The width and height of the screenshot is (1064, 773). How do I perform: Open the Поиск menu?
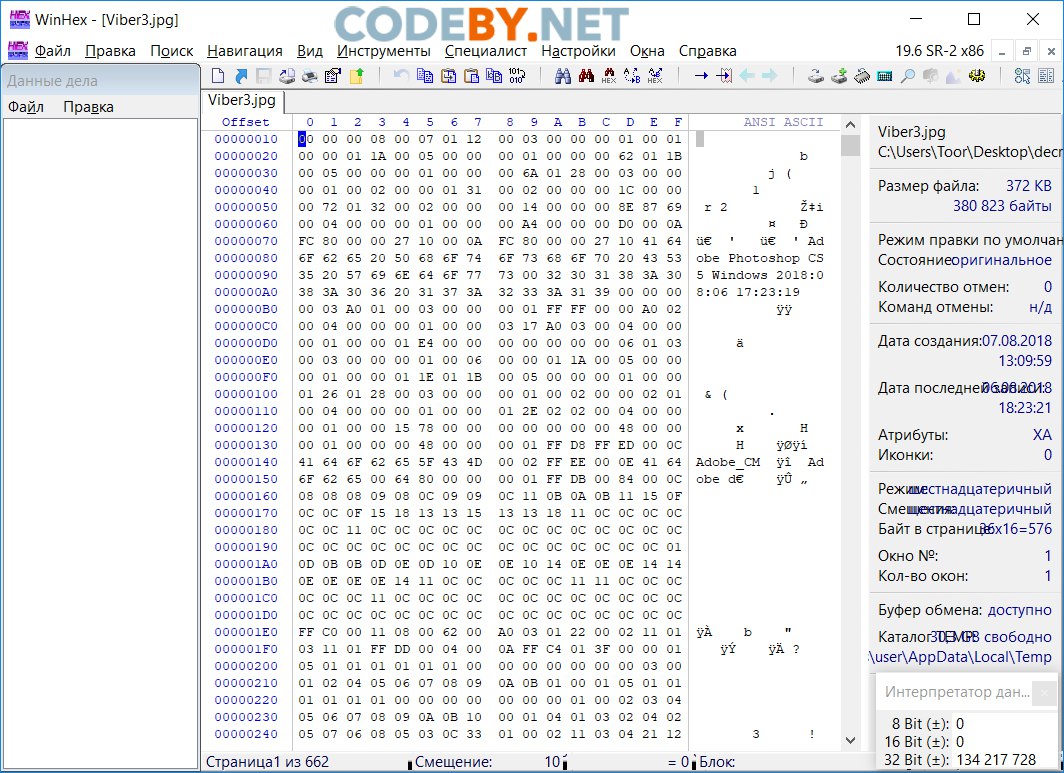tap(172, 51)
